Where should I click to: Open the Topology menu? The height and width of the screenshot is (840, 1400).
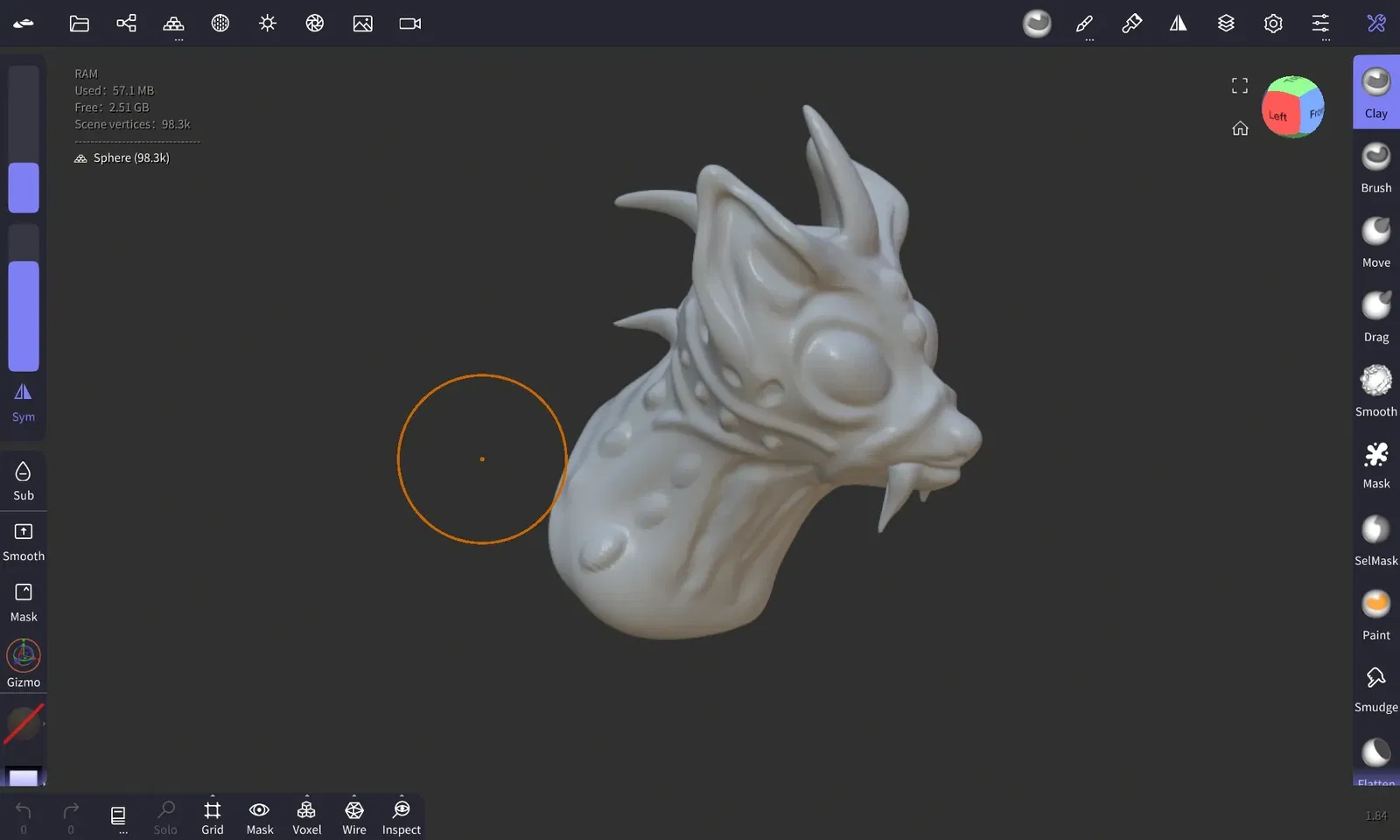pos(174,24)
